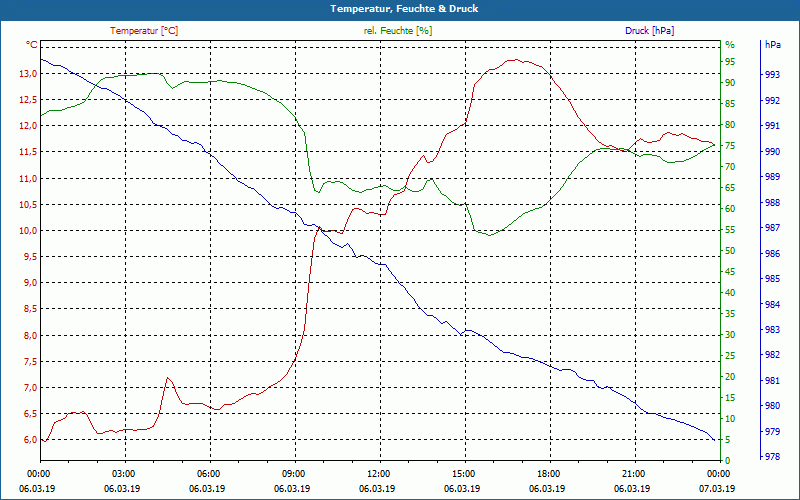Screen dimensions: 800x500
Task: Click the "11,5" tick on the temperature axis
Action: tap(28, 152)
